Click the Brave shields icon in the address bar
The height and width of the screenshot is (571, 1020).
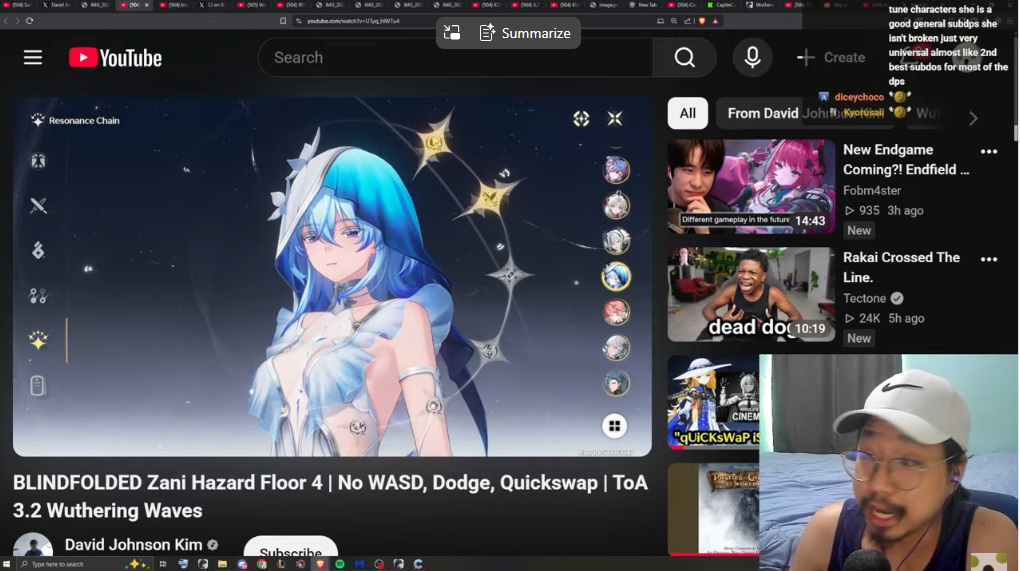(x=702, y=21)
